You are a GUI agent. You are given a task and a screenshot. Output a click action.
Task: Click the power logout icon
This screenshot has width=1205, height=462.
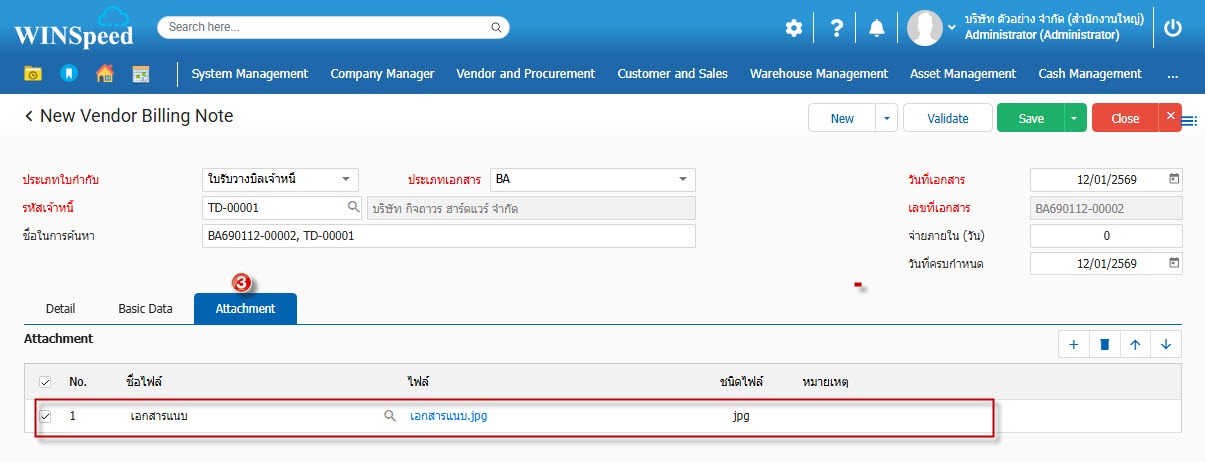tap(1173, 28)
